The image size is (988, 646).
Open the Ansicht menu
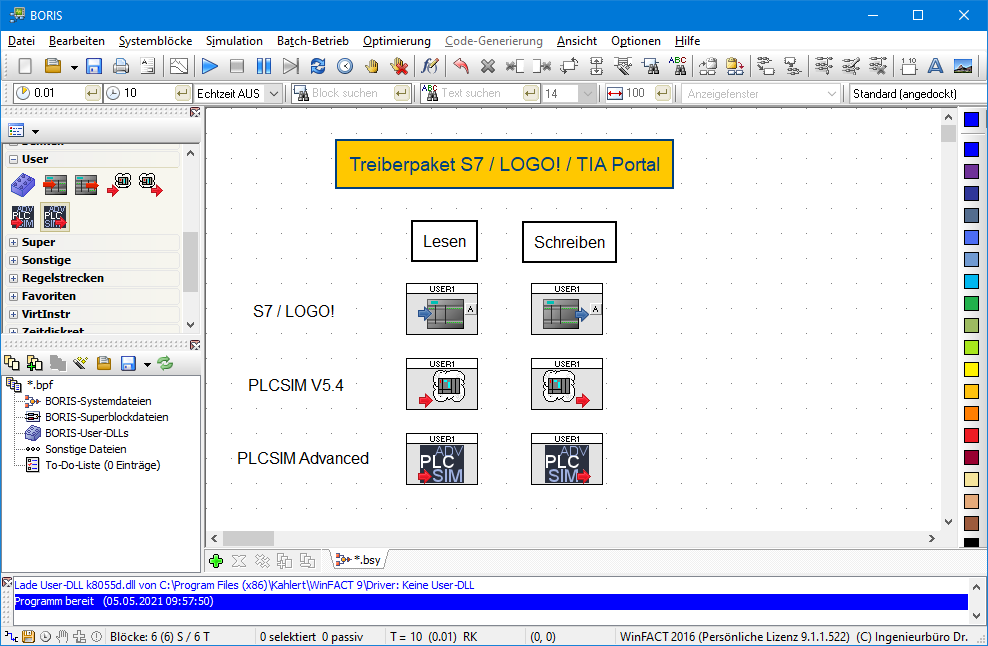coord(577,41)
